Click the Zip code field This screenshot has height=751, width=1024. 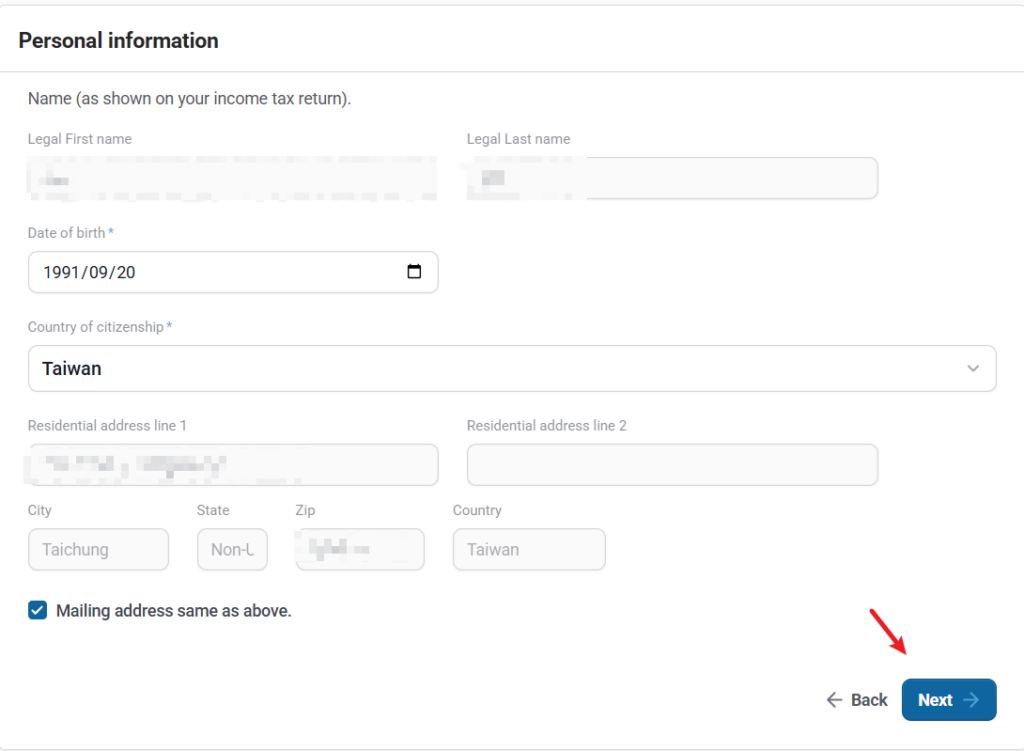coord(359,550)
